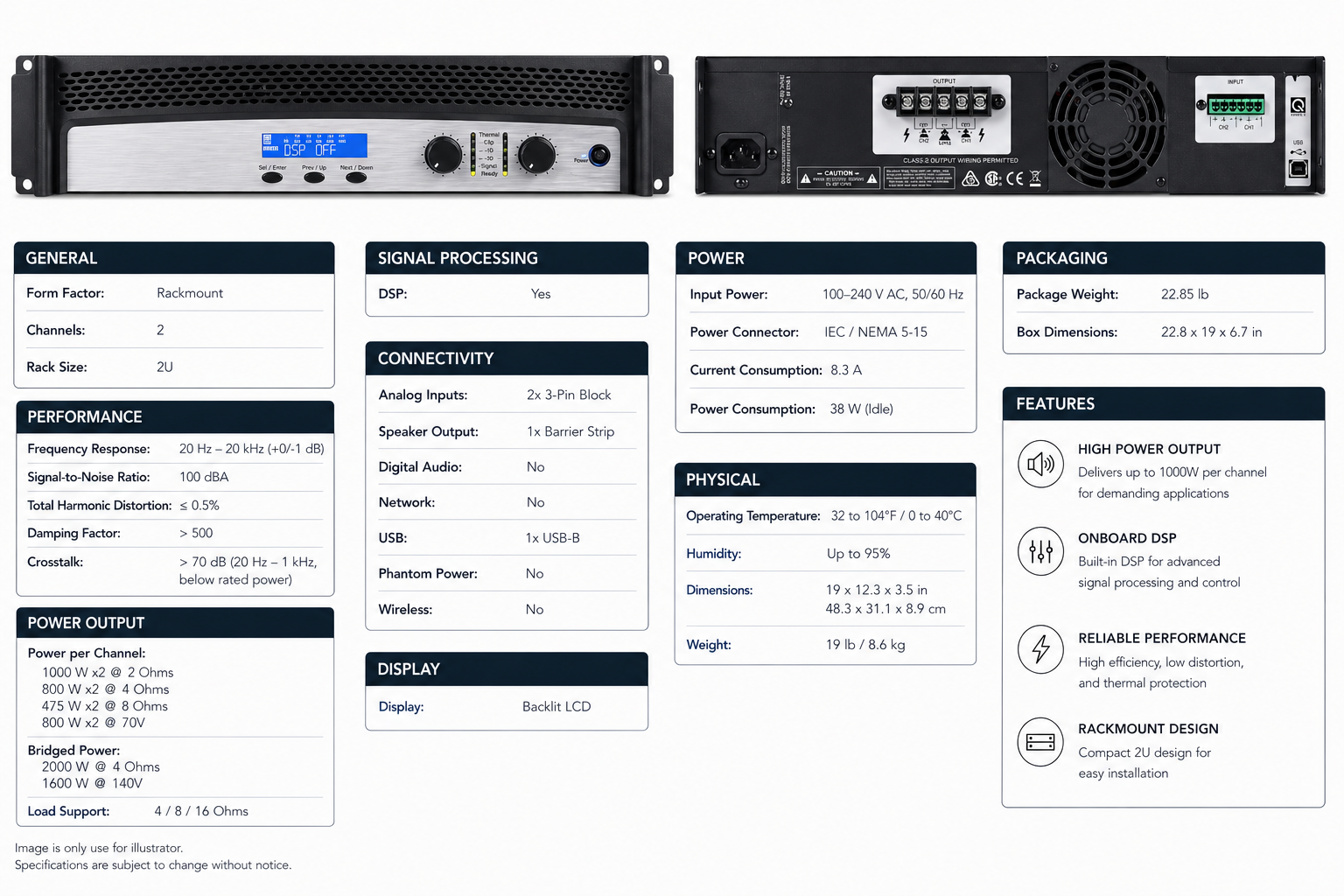Click the left gain knob on front panel
Viewport: 1344px width, 896px height.
tap(444, 155)
